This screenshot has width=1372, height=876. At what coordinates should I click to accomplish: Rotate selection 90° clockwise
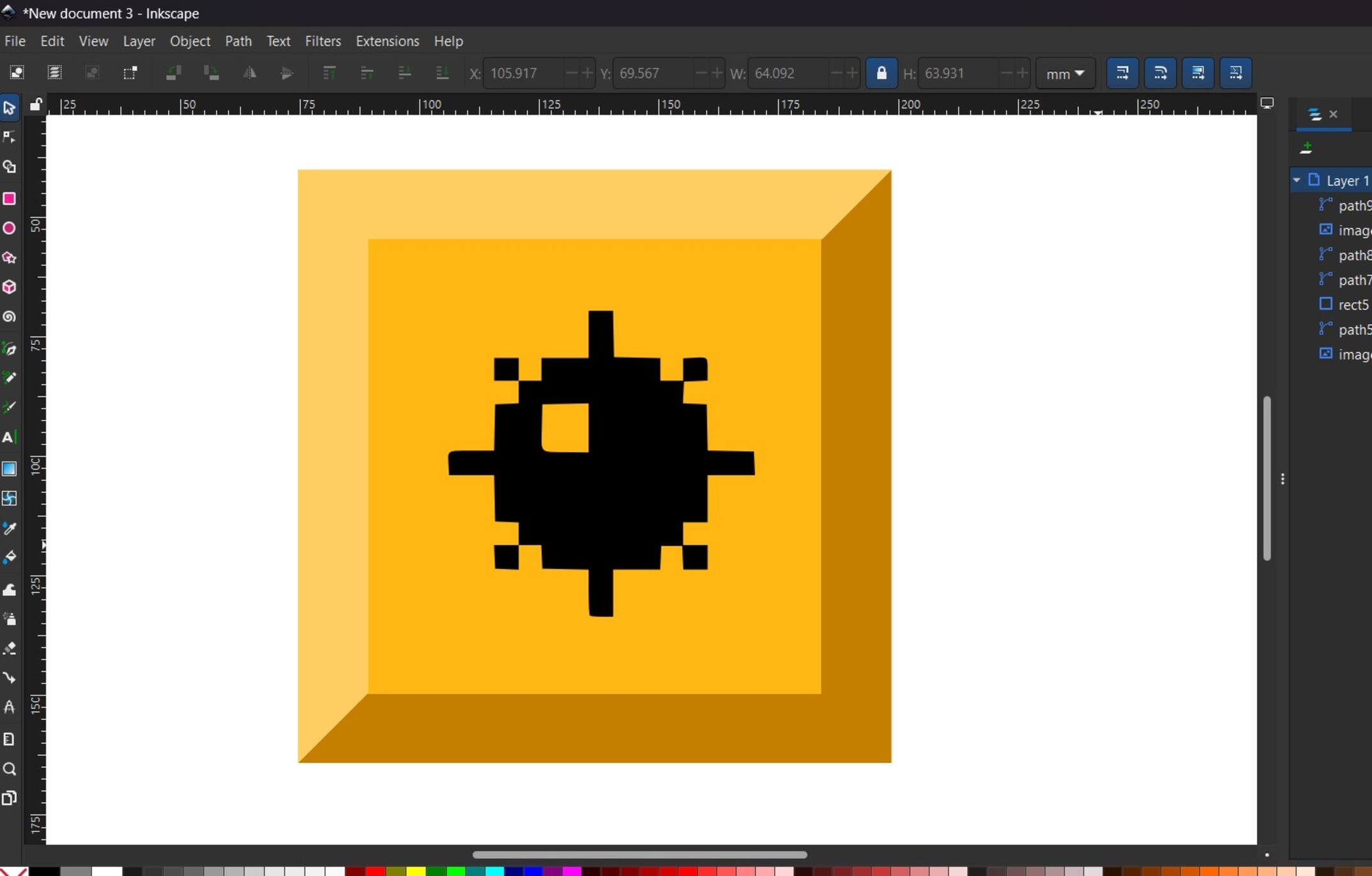(x=211, y=73)
